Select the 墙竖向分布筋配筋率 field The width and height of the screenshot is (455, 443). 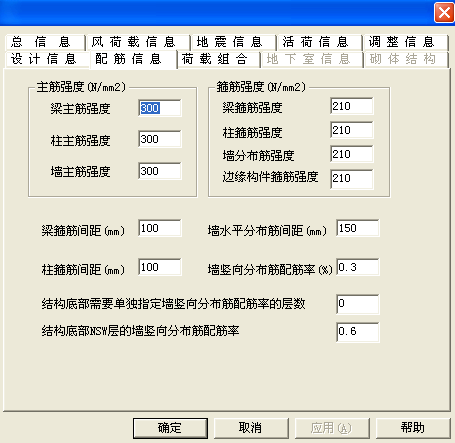click(x=358, y=267)
